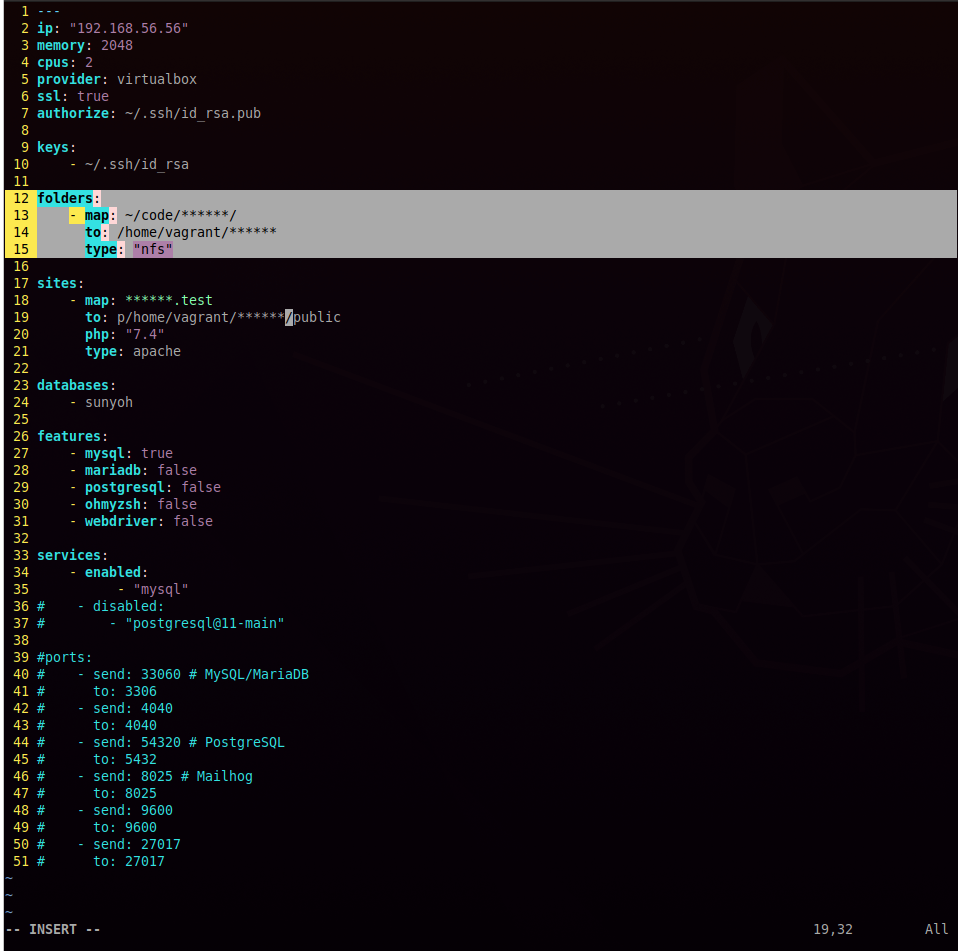Click the mariadb: false feature line
The height and width of the screenshot is (951, 958).
[x=133, y=470]
